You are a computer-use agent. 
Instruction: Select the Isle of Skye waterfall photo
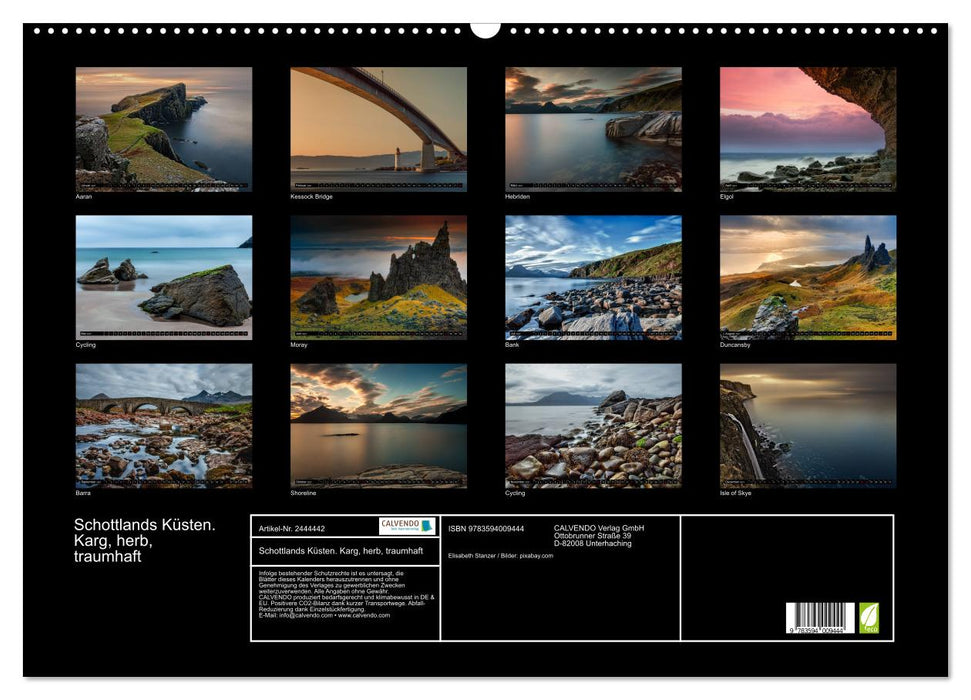[808, 426]
